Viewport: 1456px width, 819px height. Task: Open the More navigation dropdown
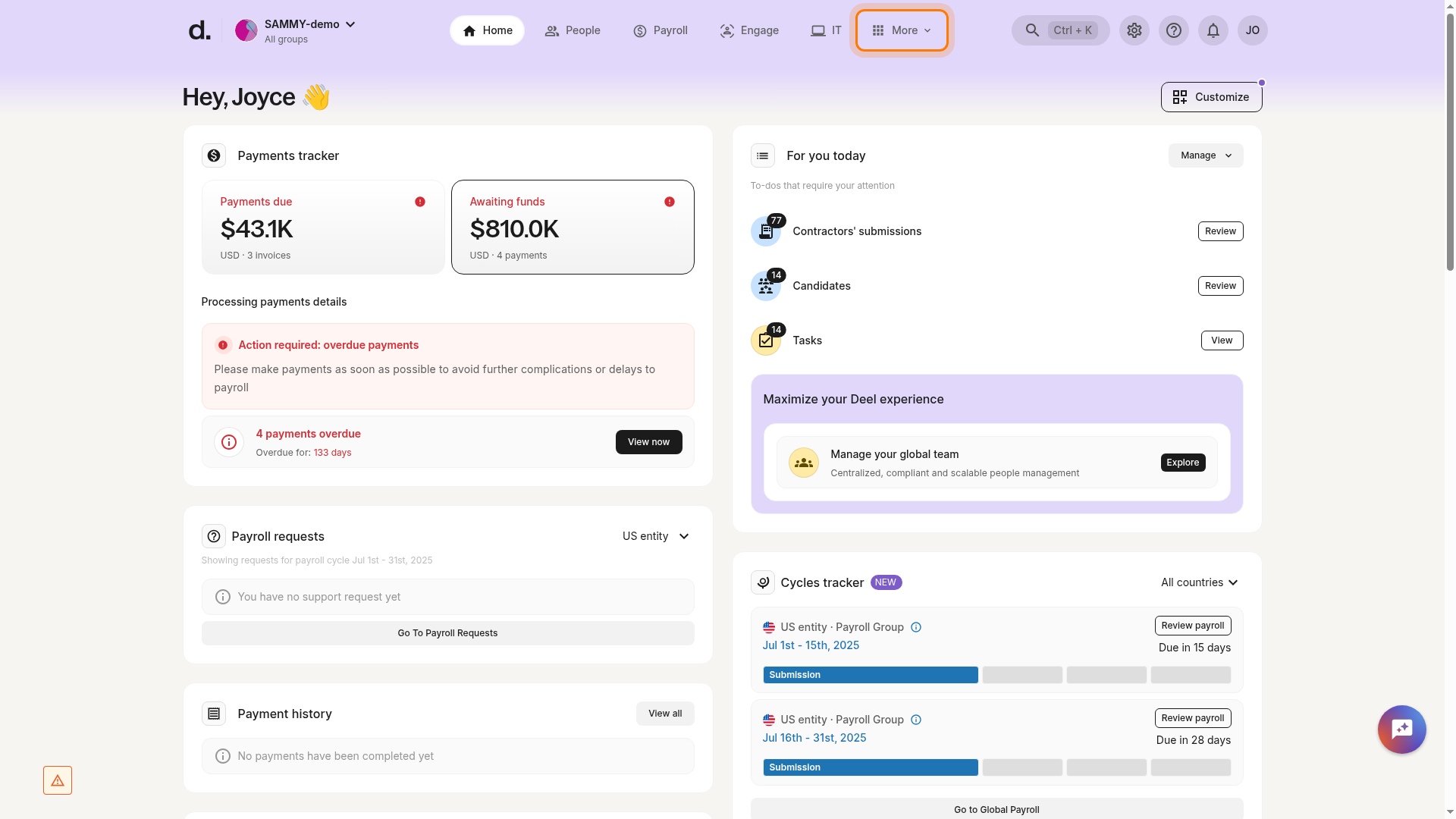pos(902,30)
